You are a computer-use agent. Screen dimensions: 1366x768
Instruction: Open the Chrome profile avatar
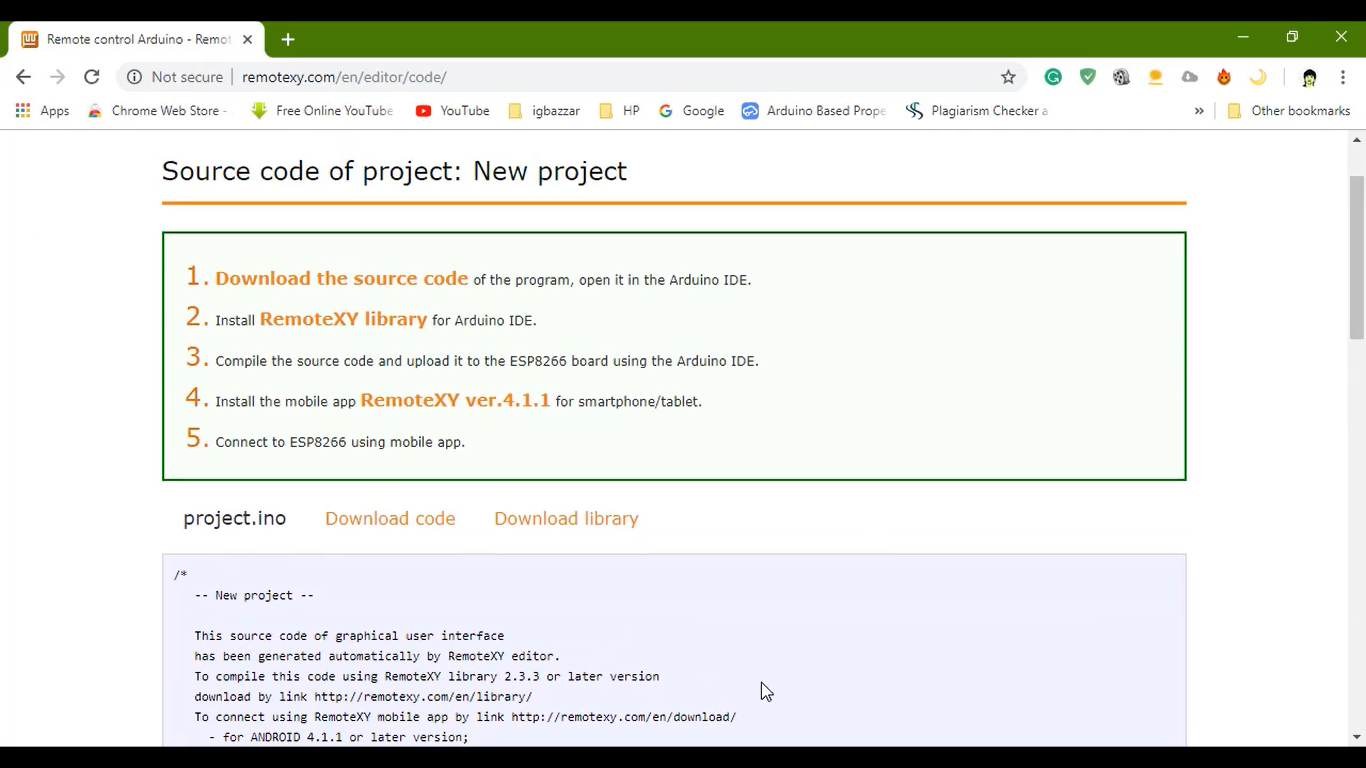(1309, 77)
